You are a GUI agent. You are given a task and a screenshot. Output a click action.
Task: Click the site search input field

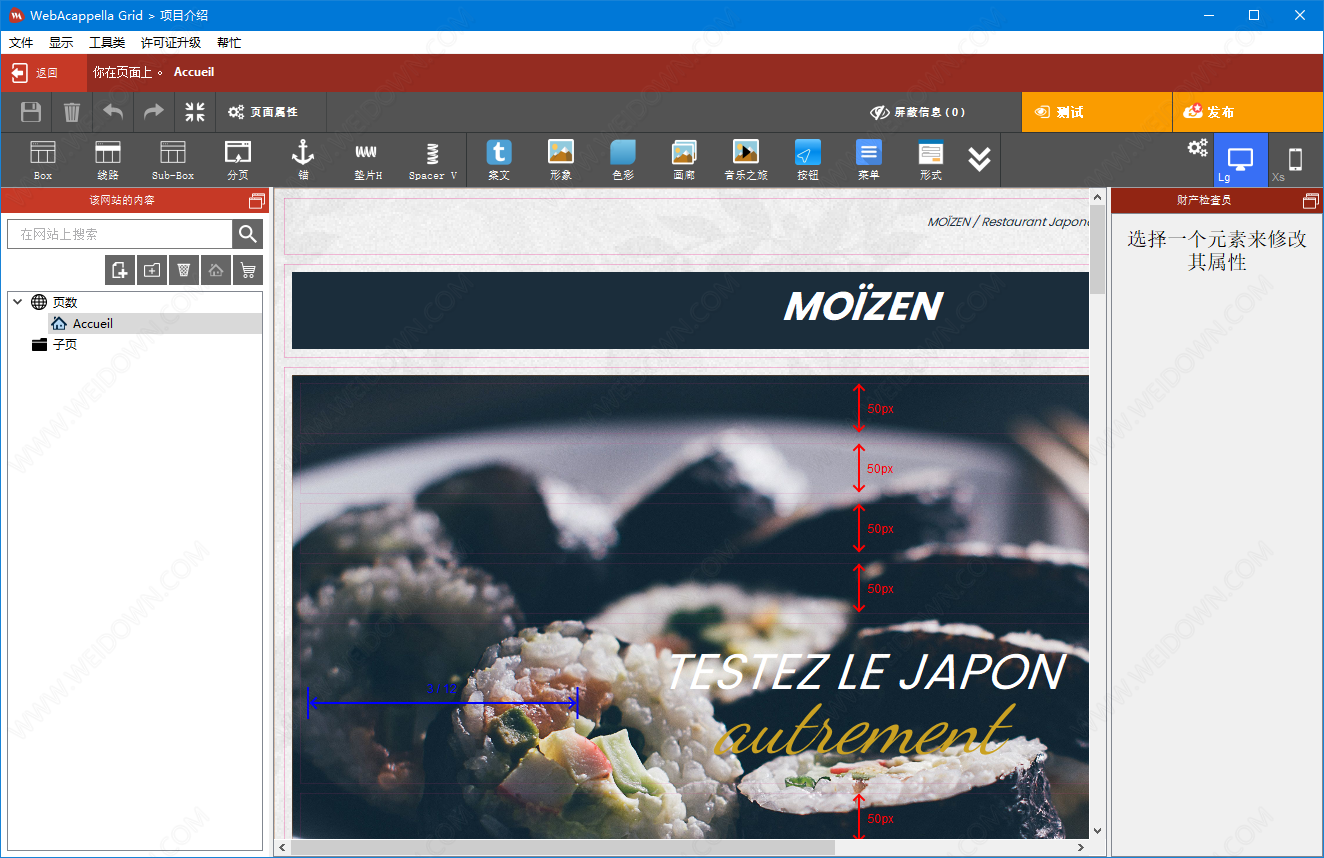tap(120, 234)
